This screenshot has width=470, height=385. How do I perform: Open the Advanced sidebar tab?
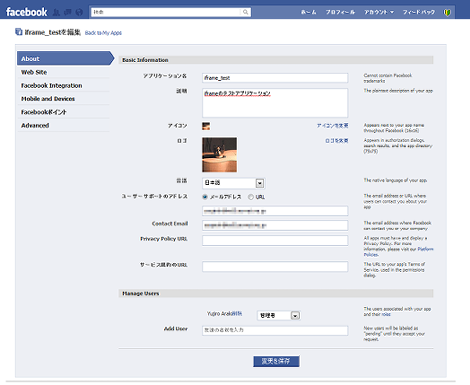point(63,125)
